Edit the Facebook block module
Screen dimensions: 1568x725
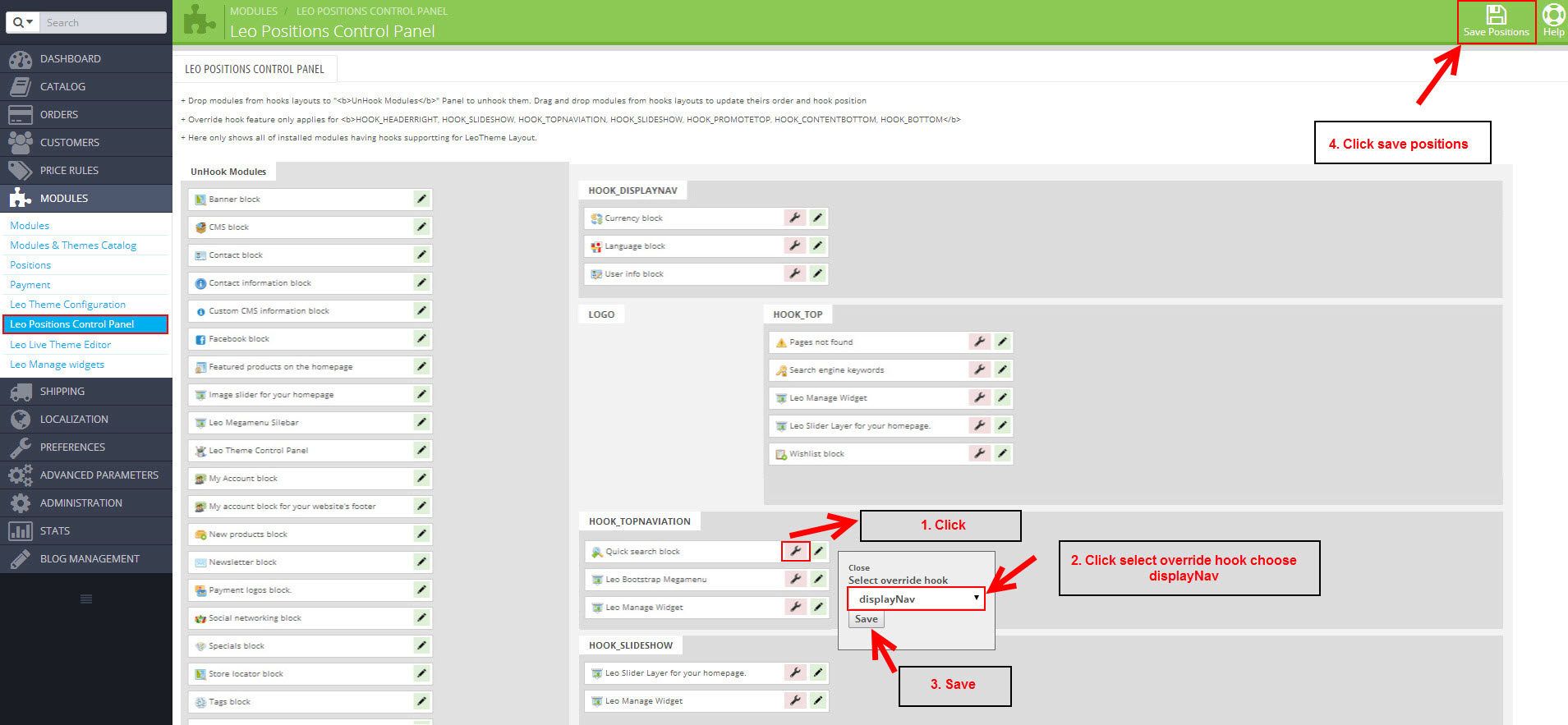click(421, 338)
